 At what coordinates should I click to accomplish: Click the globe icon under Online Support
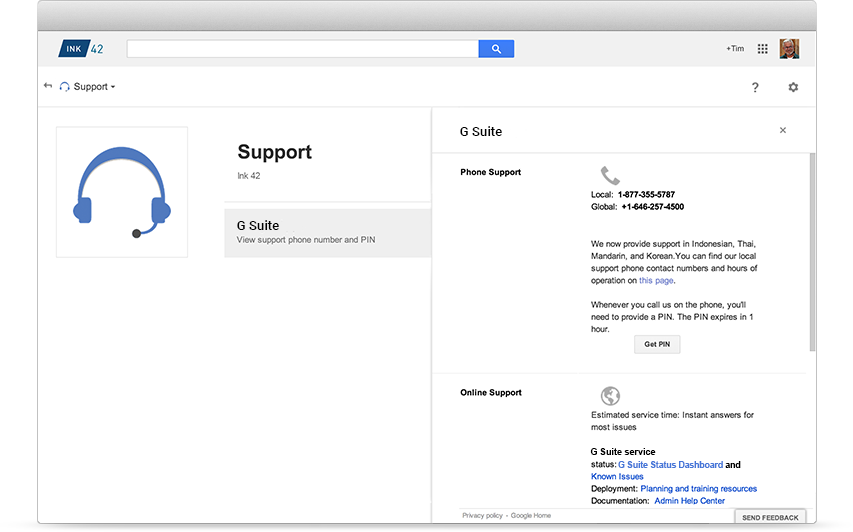[x=610, y=395]
